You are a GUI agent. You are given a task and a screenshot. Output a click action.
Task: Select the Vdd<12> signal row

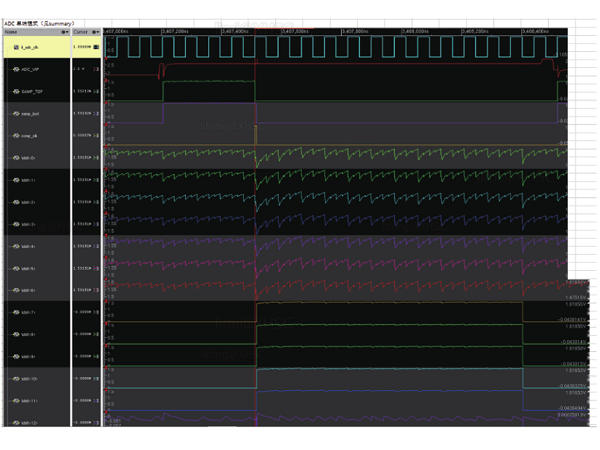pos(36,423)
